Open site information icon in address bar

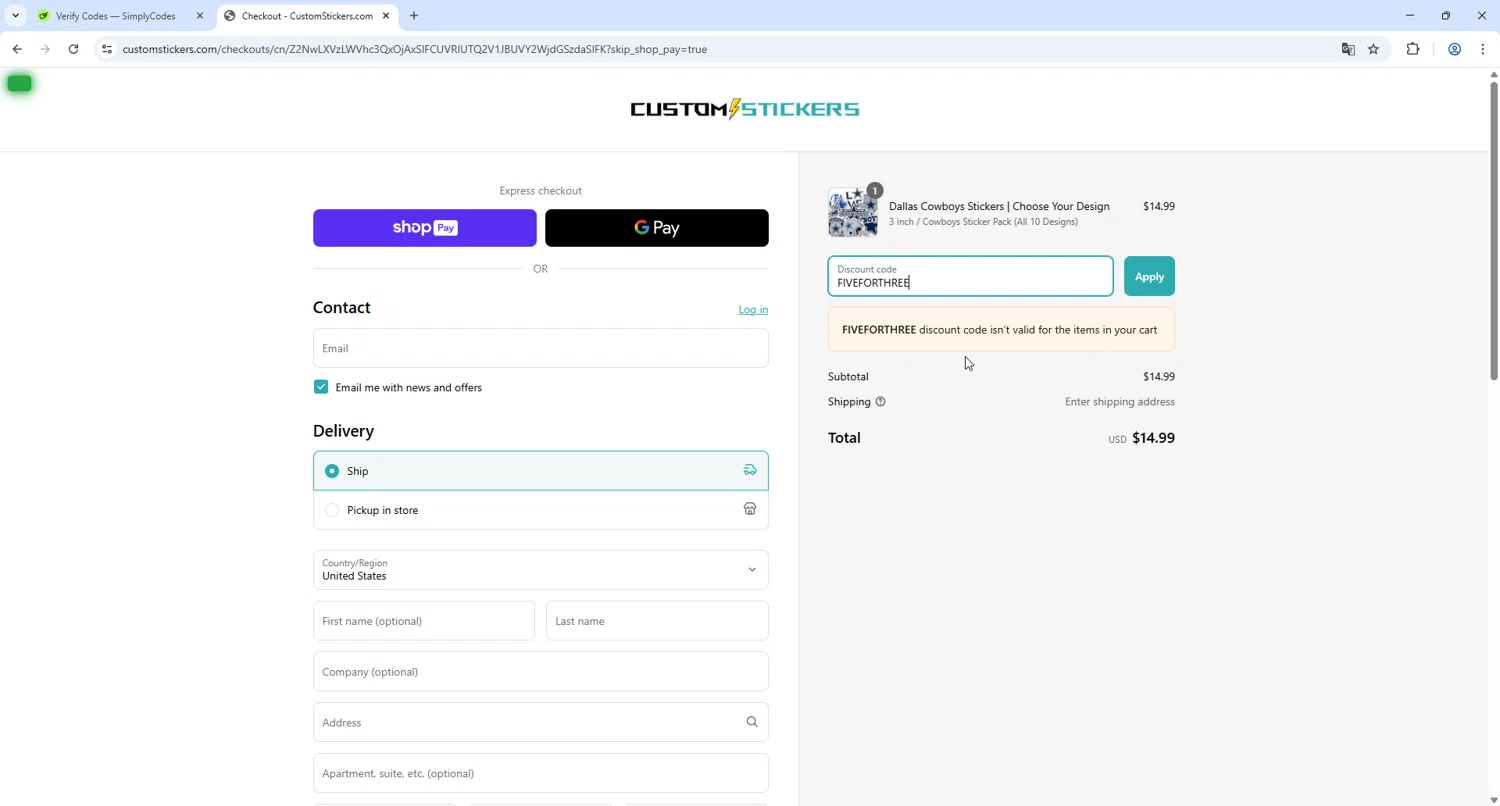coord(107,49)
